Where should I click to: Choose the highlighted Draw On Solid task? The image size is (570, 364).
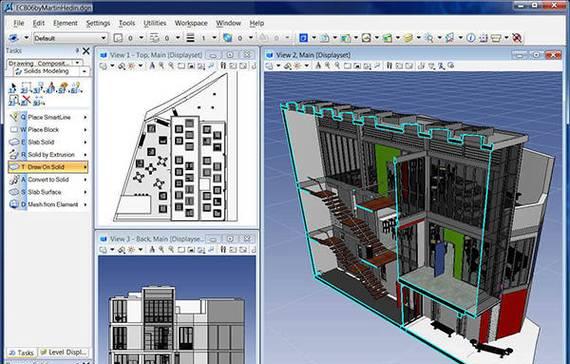pyautogui.click(x=48, y=167)
